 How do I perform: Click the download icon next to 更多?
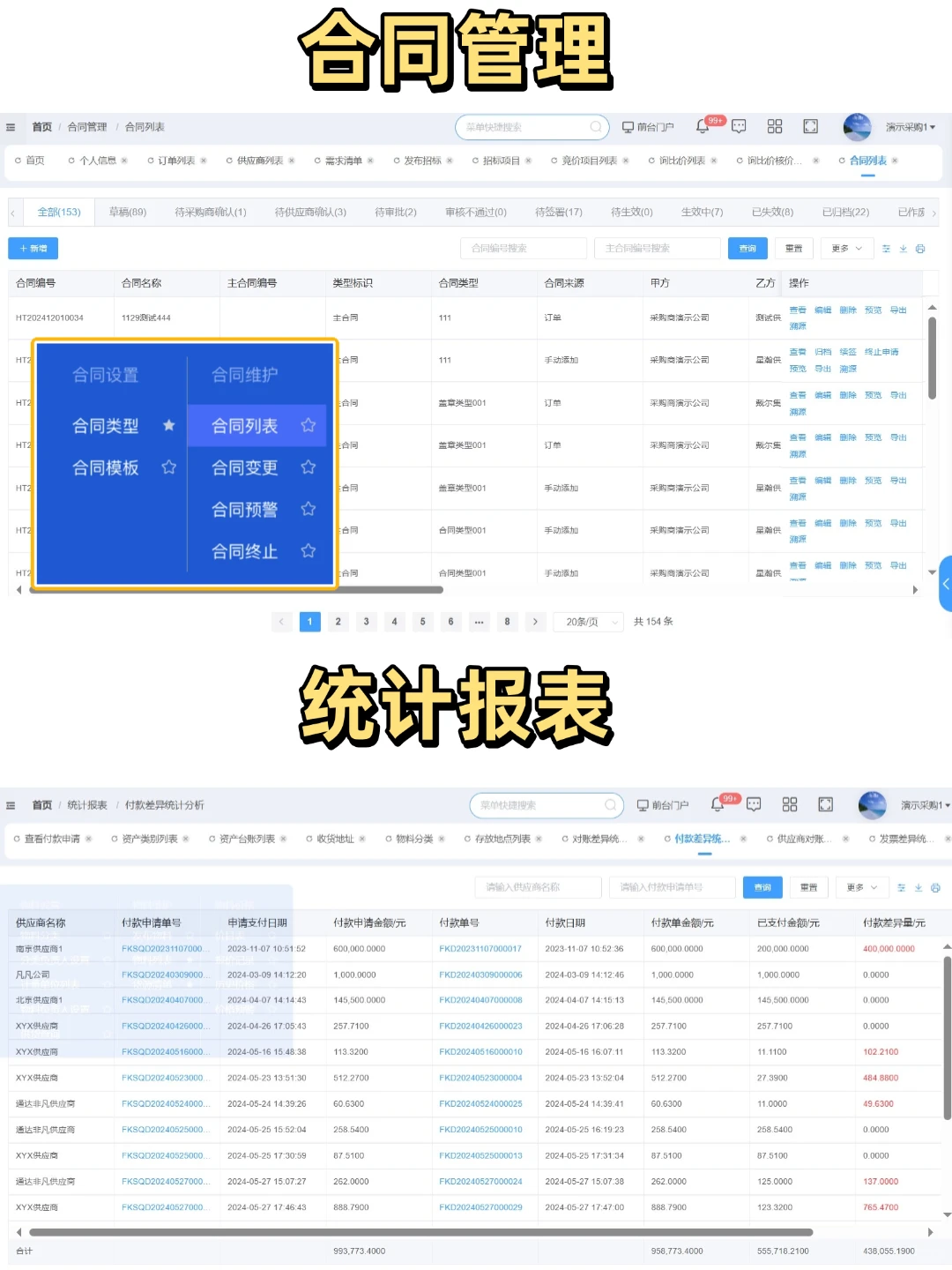click(x=903, y=248)
